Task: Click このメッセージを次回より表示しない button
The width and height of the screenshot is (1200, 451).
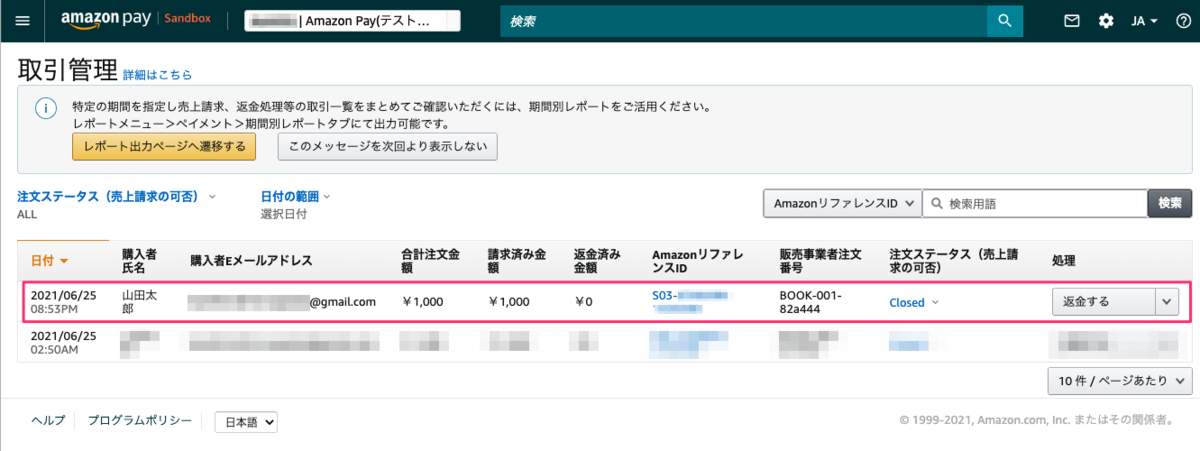Action: 387,147
